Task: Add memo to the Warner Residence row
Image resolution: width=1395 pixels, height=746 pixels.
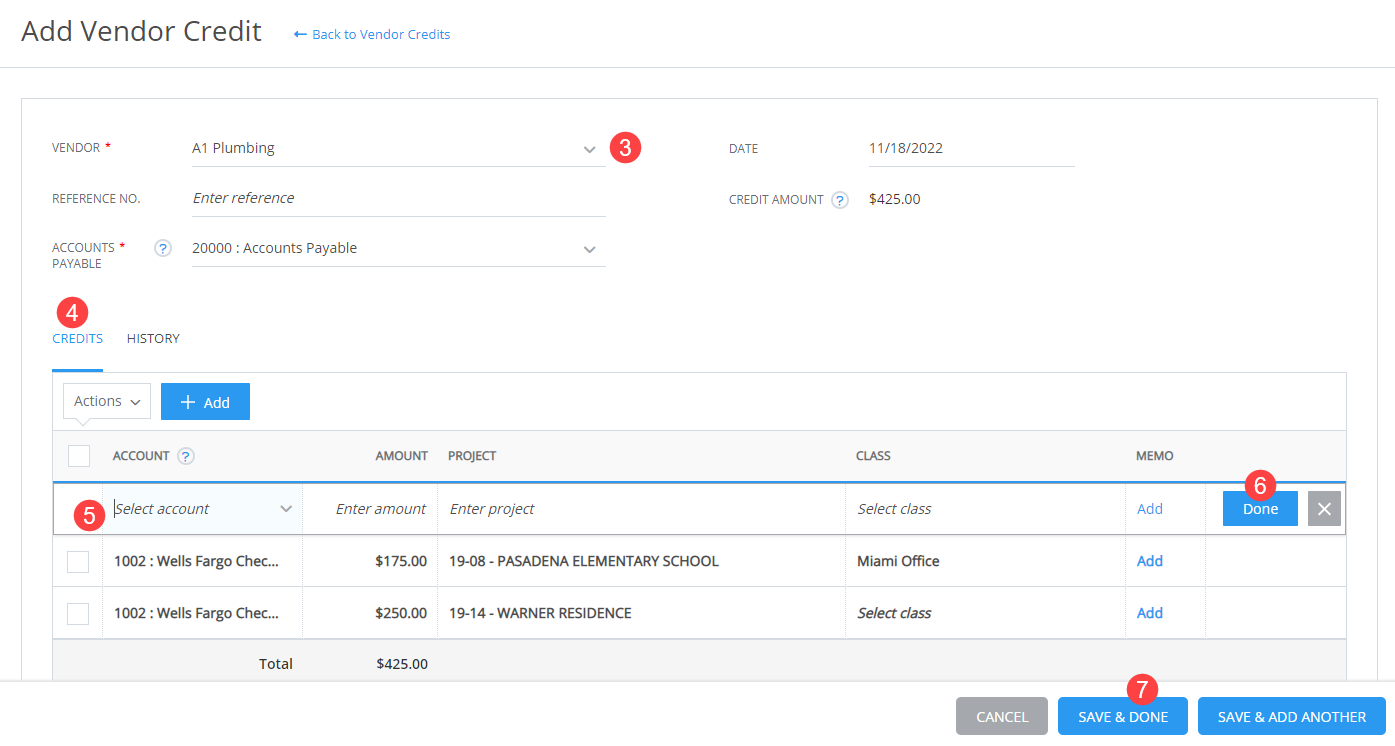Action: (x=1150, y=613)
